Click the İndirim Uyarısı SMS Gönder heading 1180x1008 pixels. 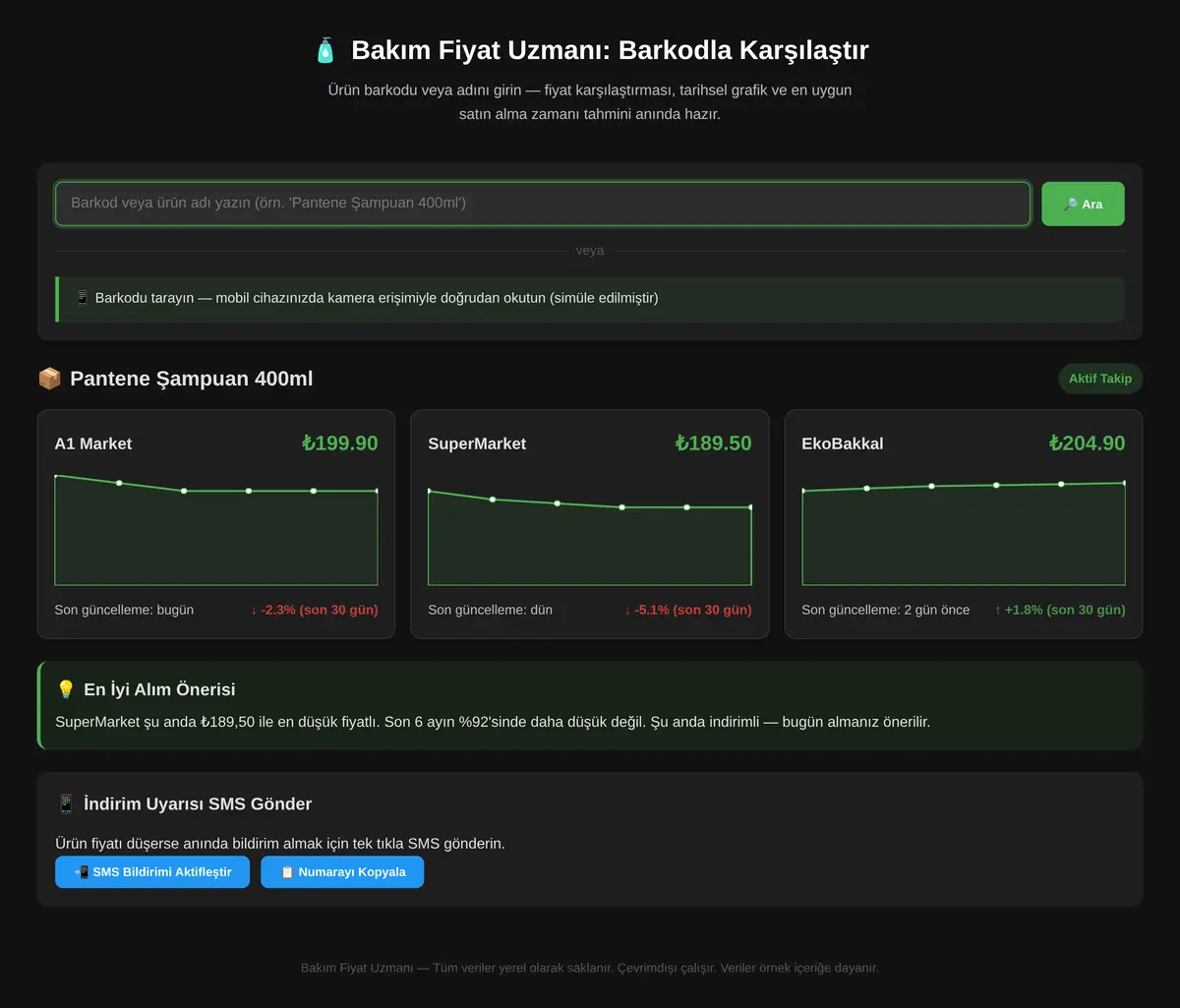(x=198, y=803)
